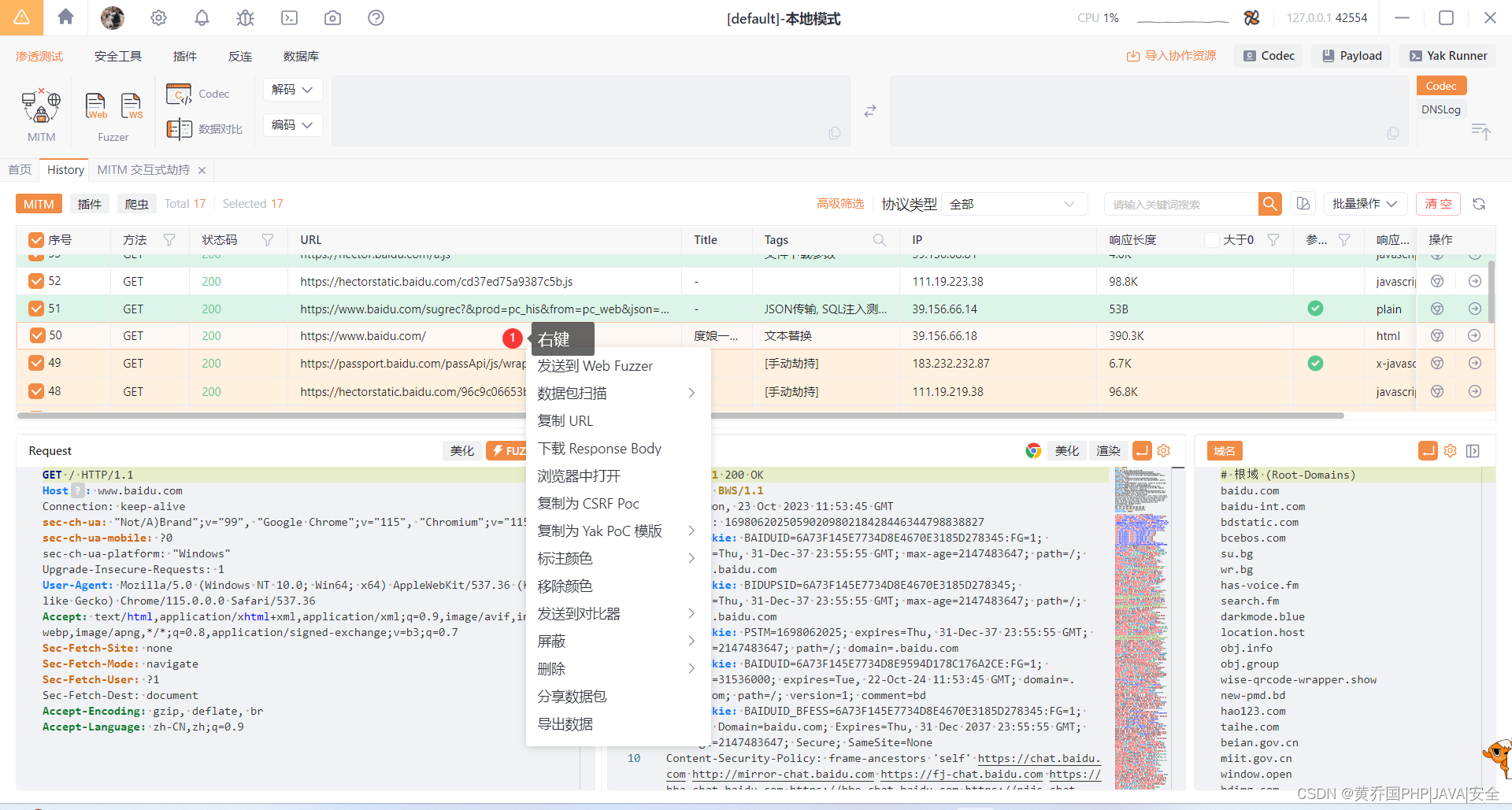Uncheck row 52 checkbox
The image size is (1512, 810).
click(x=36, y=281)
